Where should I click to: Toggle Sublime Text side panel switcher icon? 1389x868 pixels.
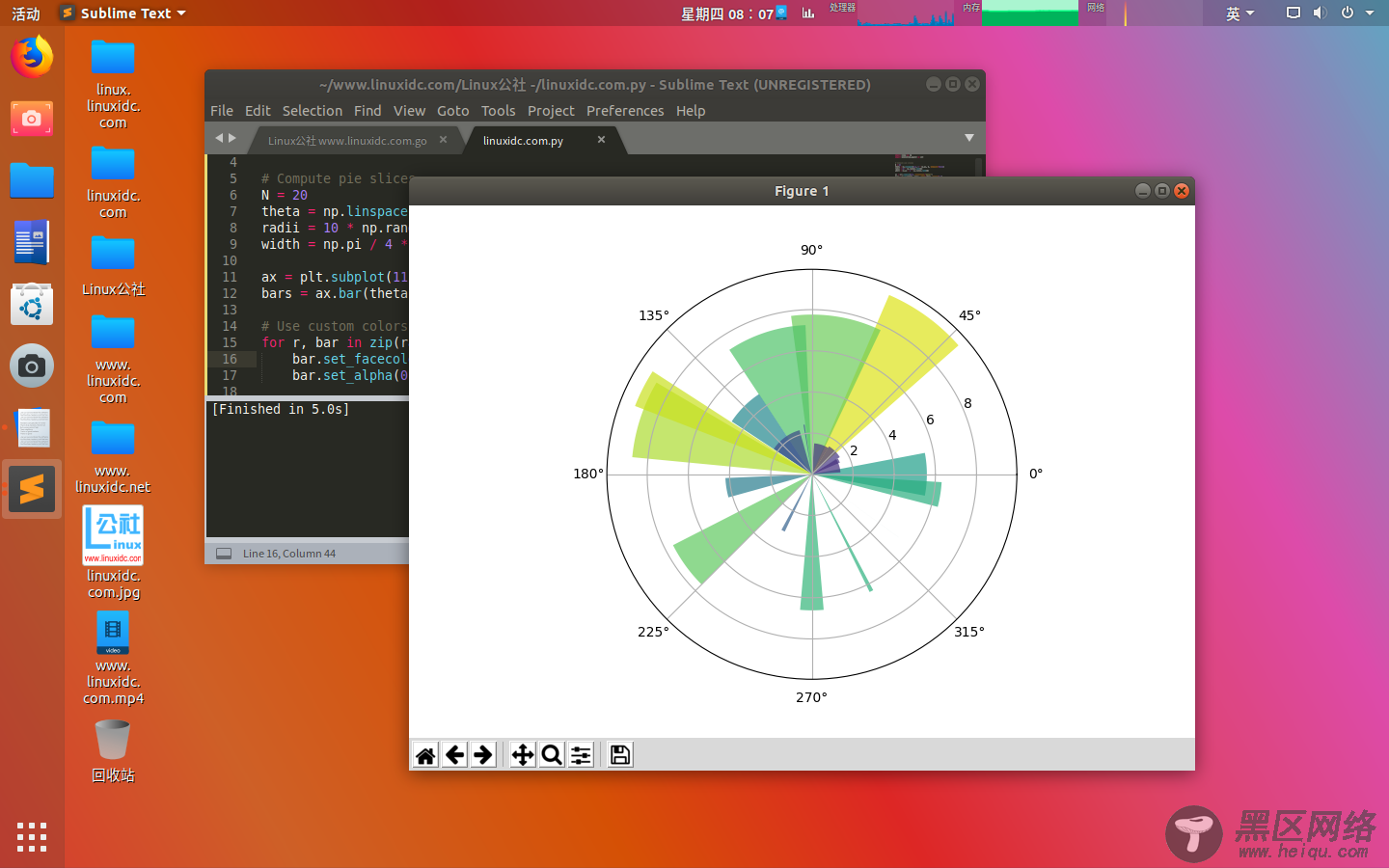(224, 554)
